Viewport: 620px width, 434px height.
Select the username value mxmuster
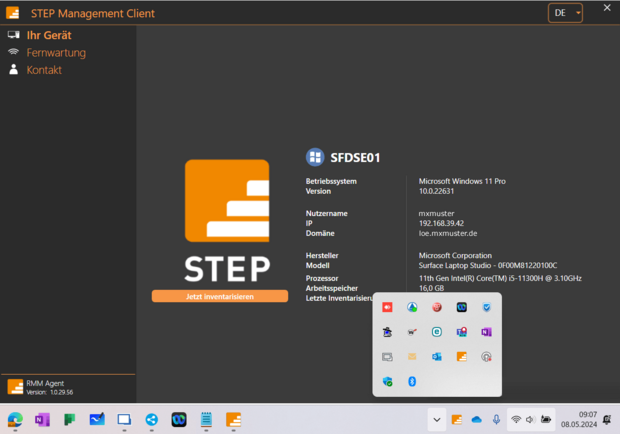[437, 213]
